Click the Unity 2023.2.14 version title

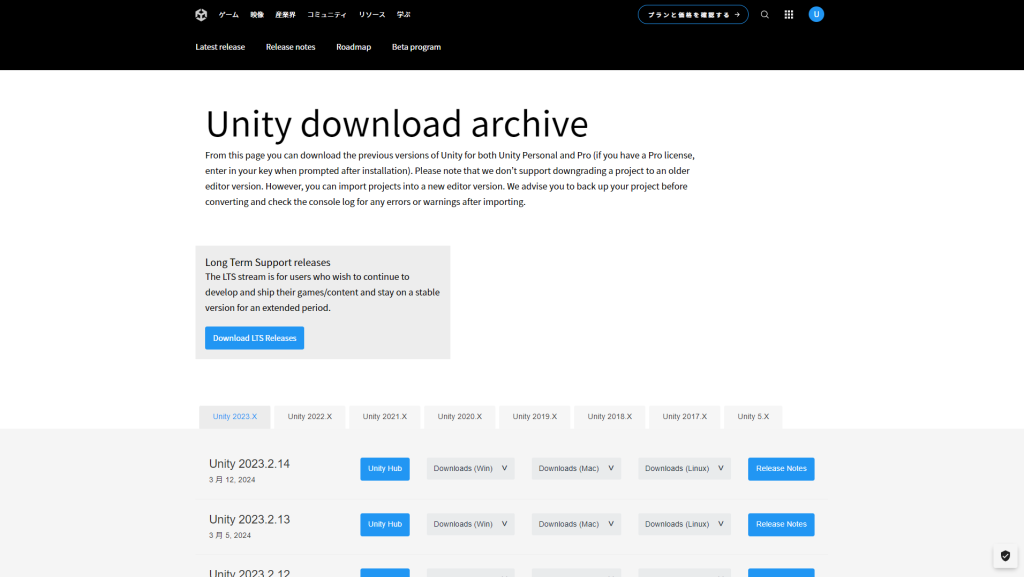pyautogui.click(x=249, y=464)
